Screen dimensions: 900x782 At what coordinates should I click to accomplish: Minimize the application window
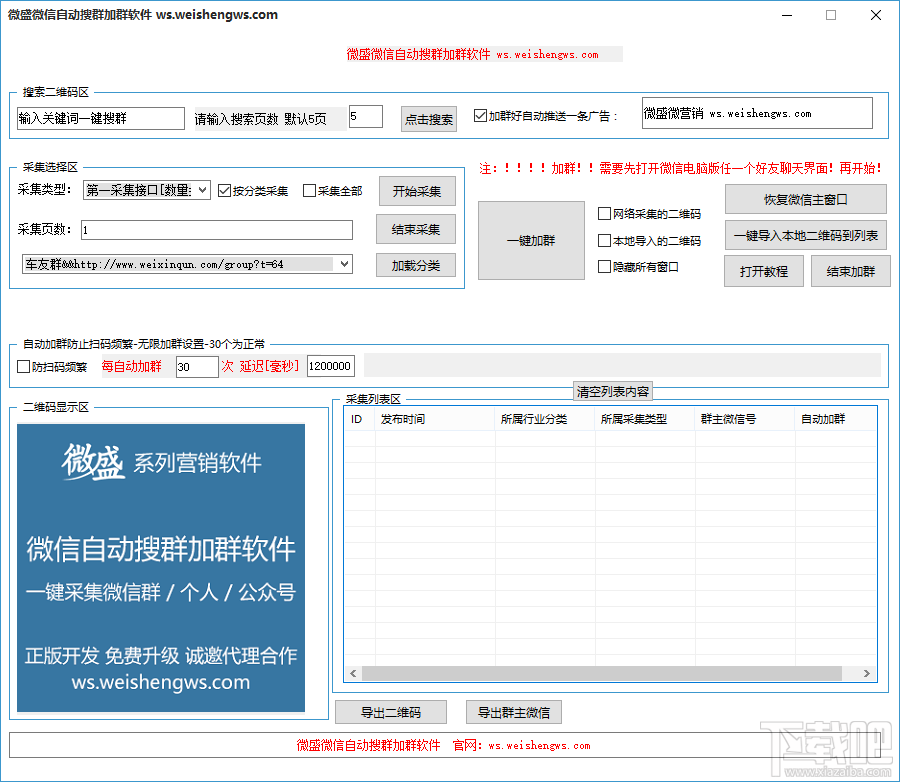point(787,15)
